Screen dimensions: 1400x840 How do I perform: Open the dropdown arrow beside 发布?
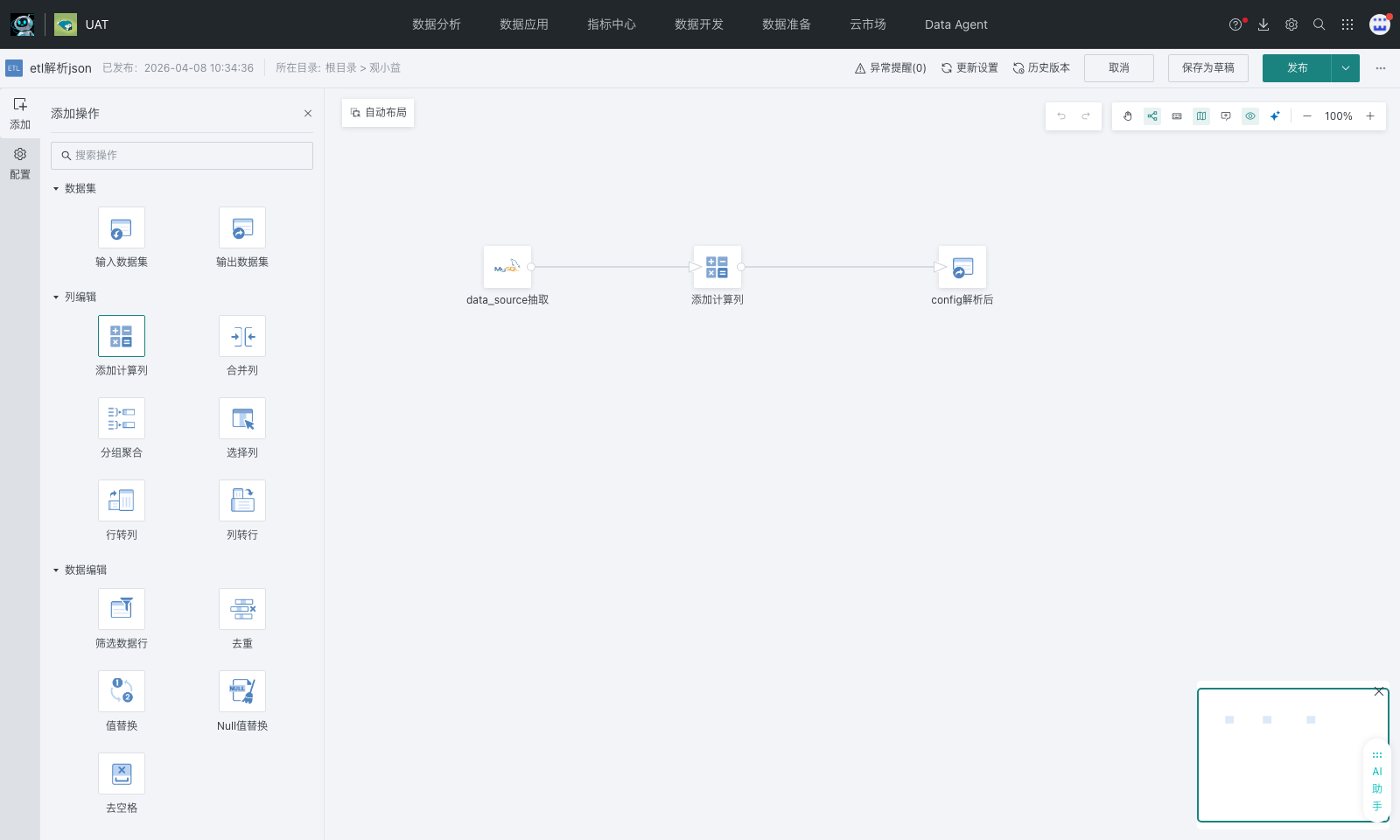tap(1346, 68)
